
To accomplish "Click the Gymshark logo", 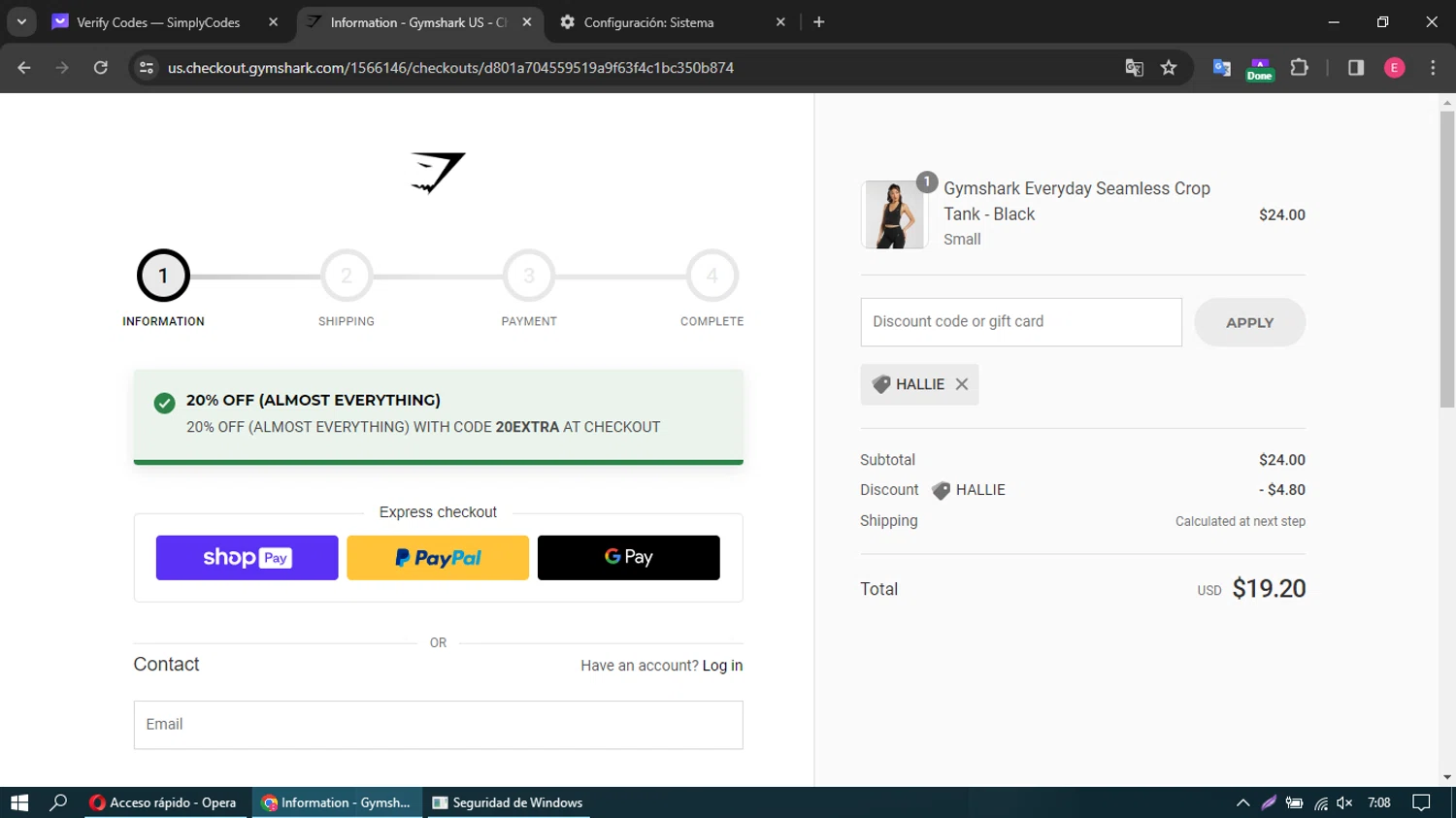I will pos(438,173).
